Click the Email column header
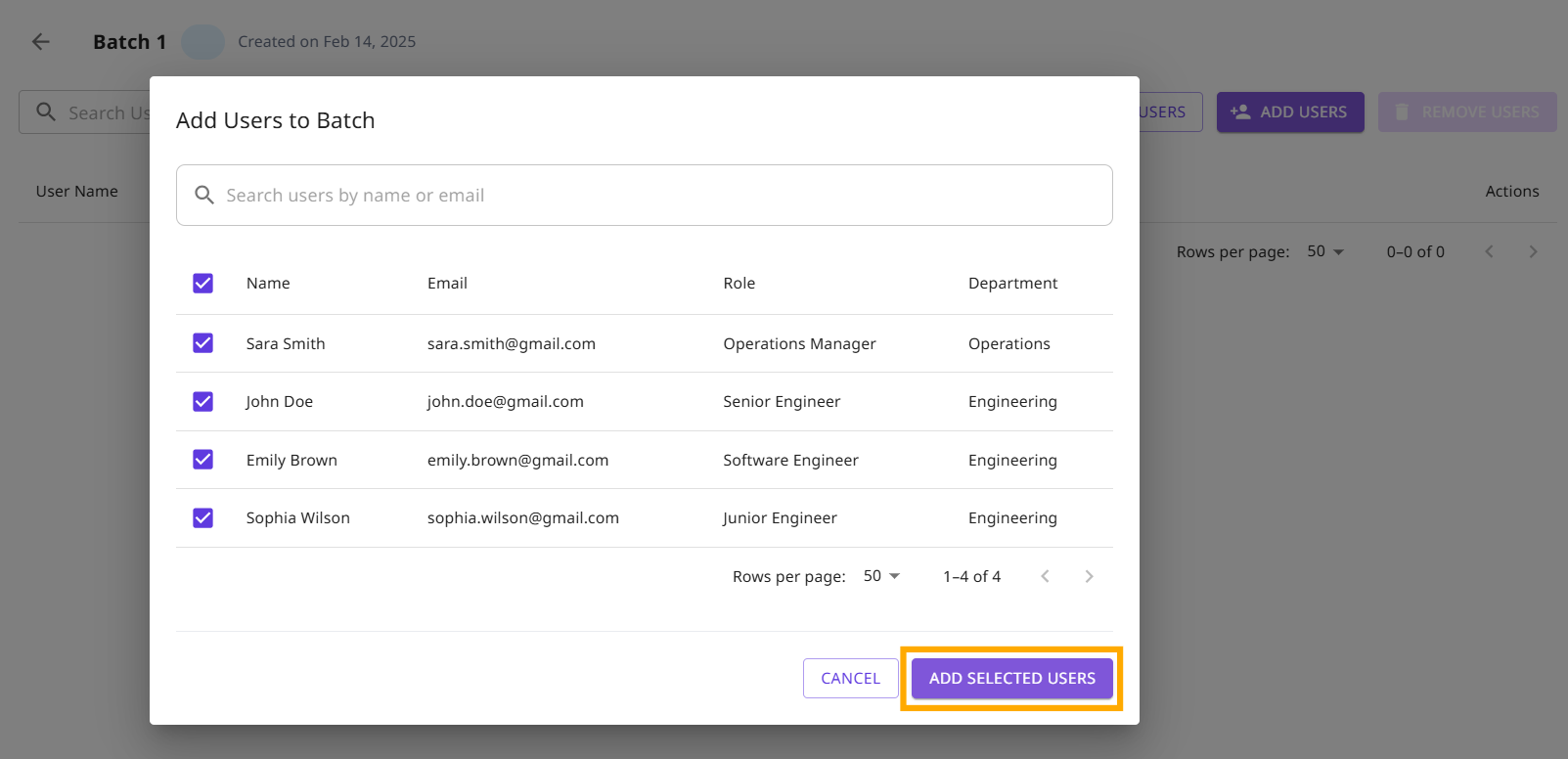This screenshot has width=1568, height=759. coord(447,284)
